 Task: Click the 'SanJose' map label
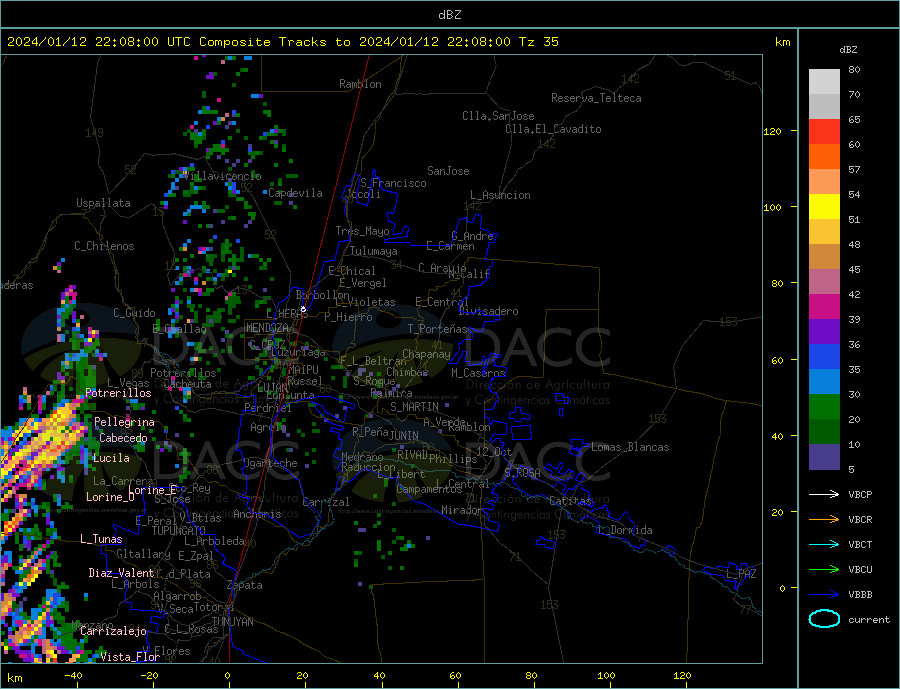click(x=448, y=171)
